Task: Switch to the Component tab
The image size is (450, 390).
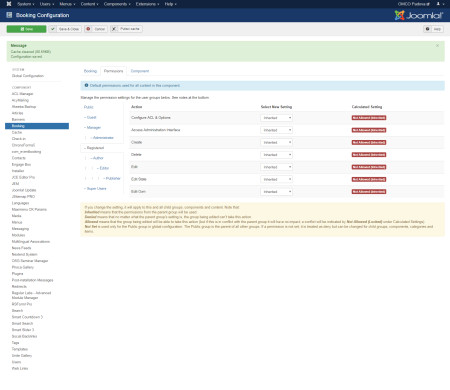Action: pyautogui.click(x=140, y=71)
